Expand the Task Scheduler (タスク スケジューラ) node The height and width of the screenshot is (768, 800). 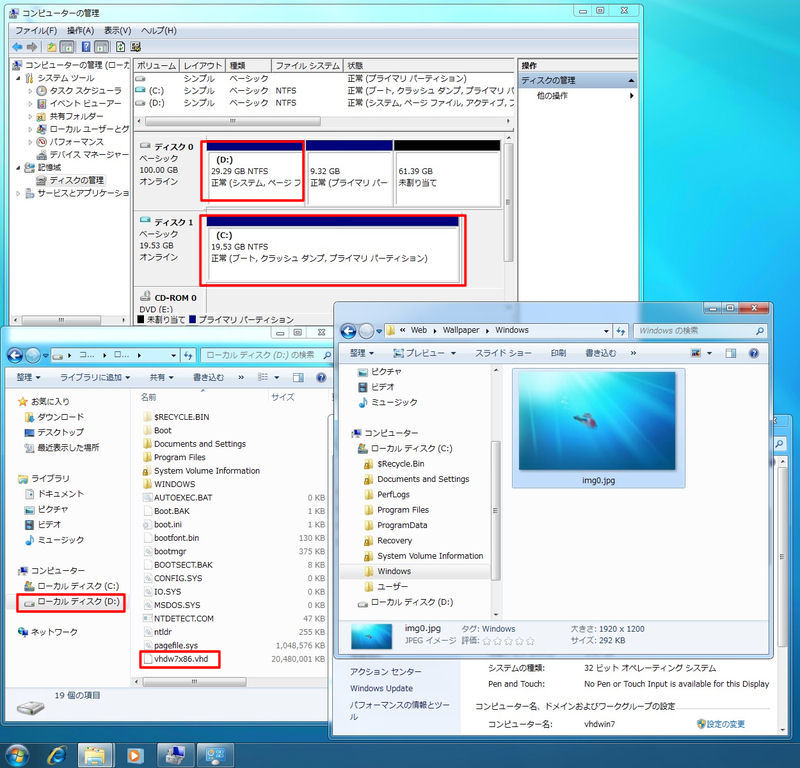coord(31,91)
